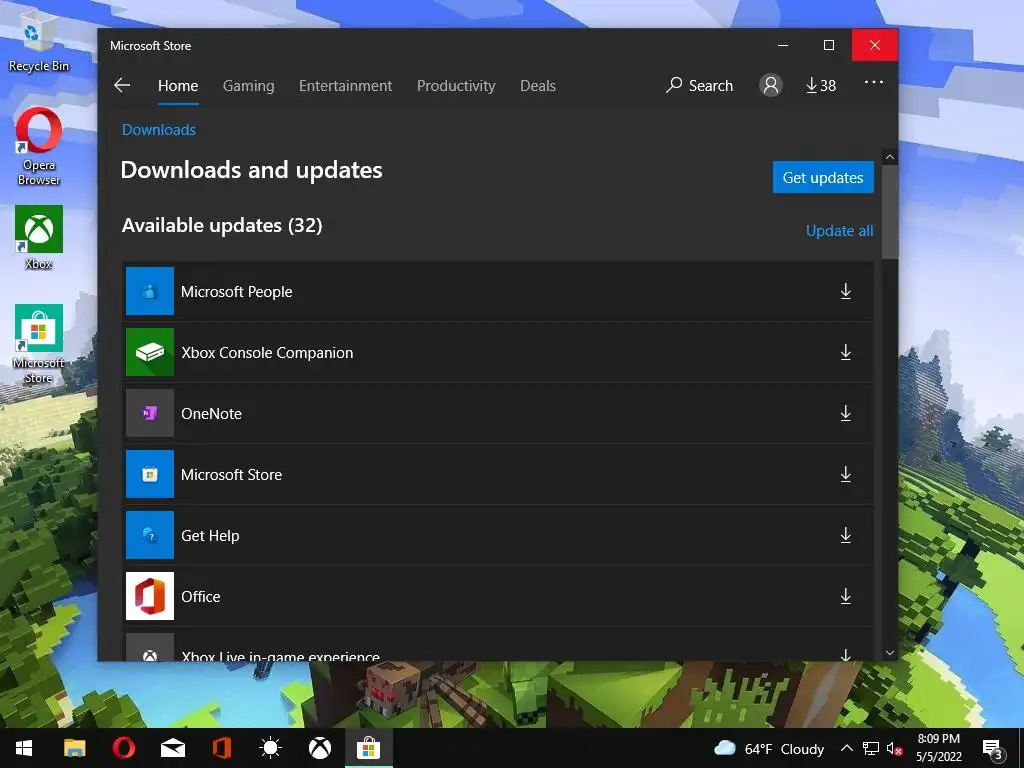Switch to the Entertainment tab
Viewport: 1024px width, 768px height.
(345, 86)
